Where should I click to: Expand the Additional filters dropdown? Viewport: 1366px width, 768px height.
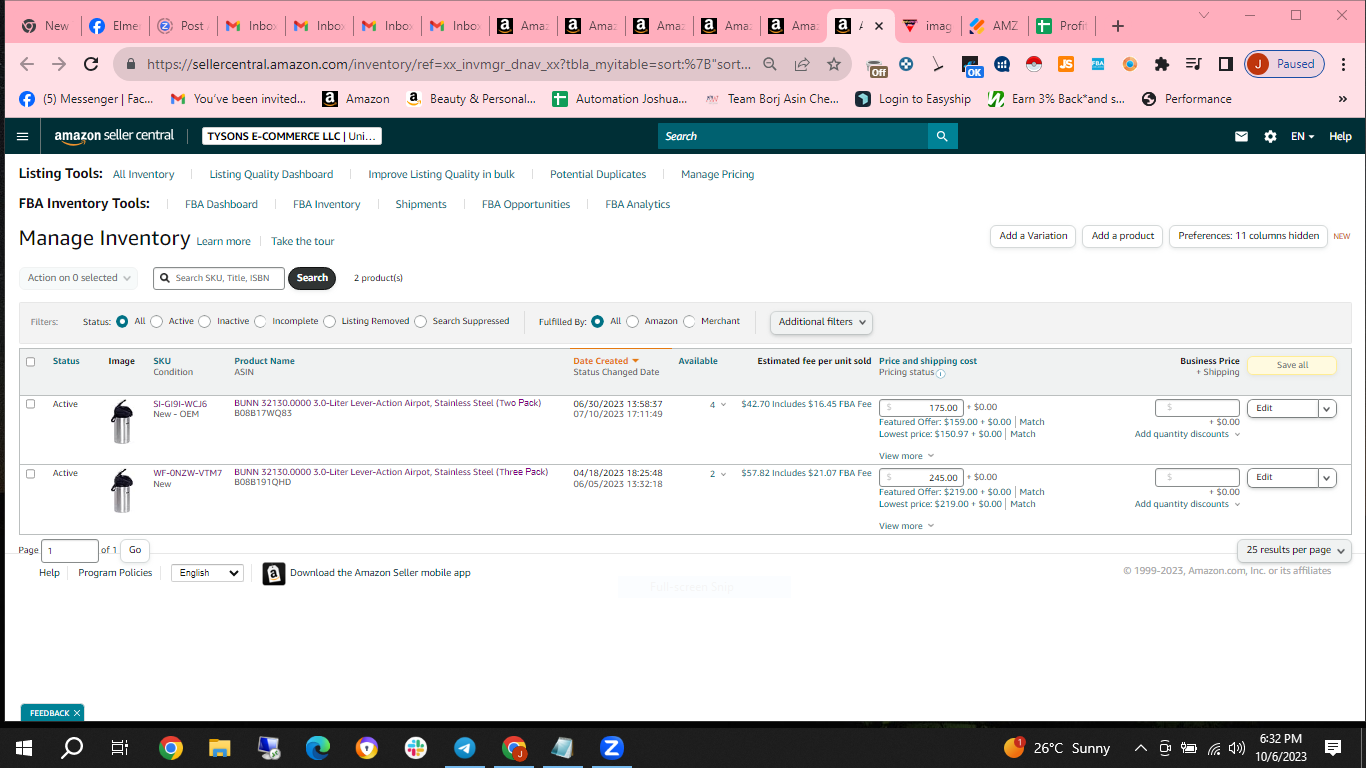(821, 322)
